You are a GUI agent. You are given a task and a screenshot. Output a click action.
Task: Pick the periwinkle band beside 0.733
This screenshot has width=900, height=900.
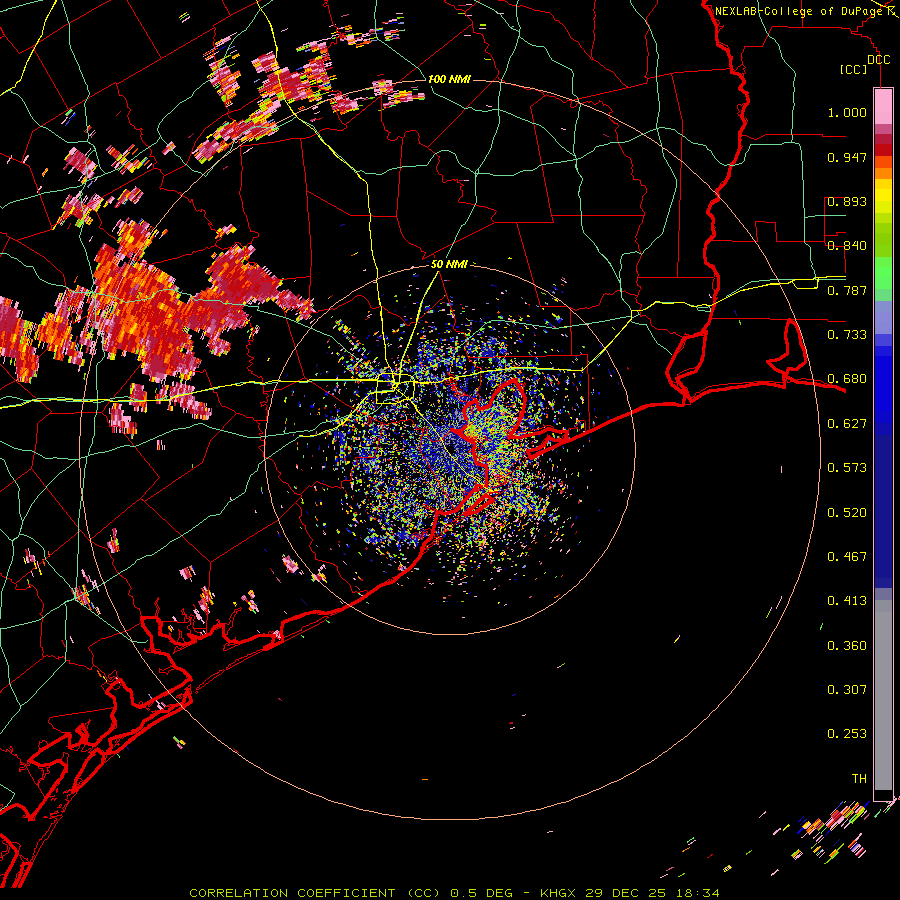(883, 318)
